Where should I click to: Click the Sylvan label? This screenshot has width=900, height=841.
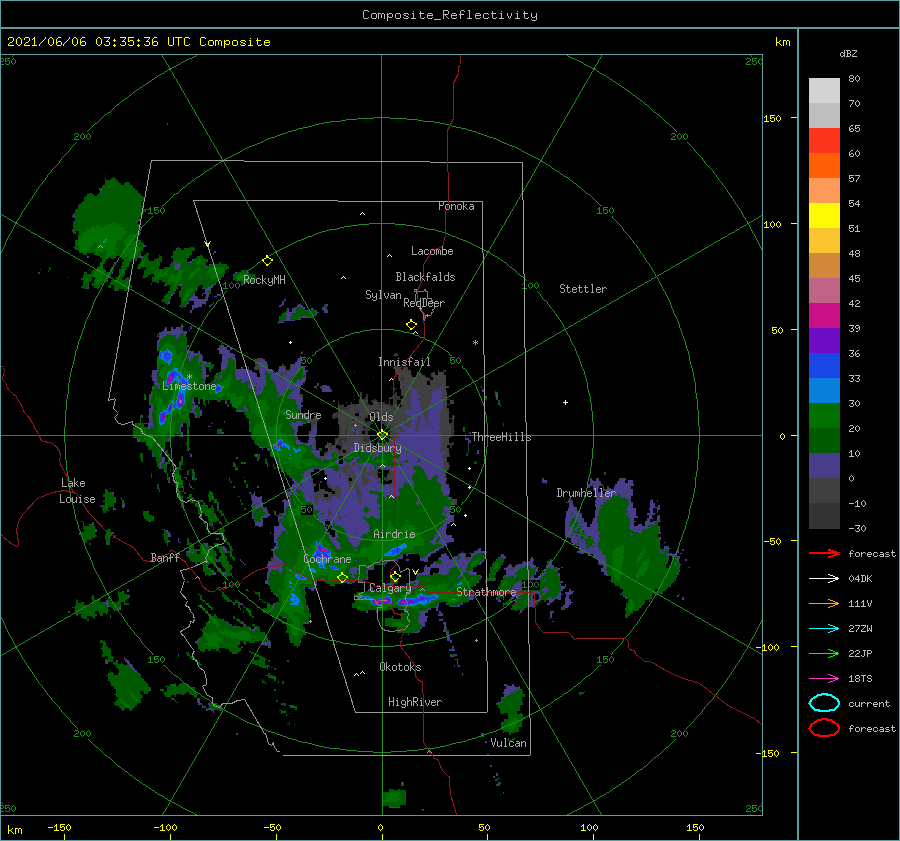click(383, 295)
